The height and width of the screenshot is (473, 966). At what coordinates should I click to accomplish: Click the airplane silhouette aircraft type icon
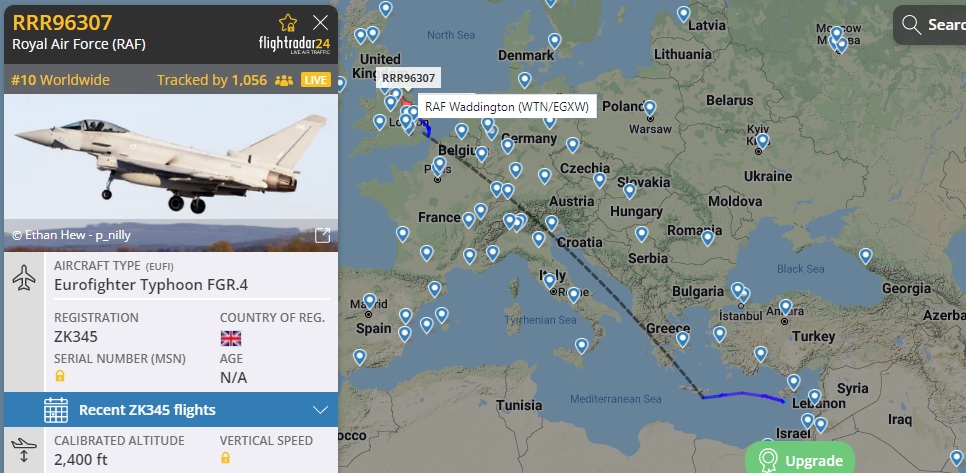24,278
